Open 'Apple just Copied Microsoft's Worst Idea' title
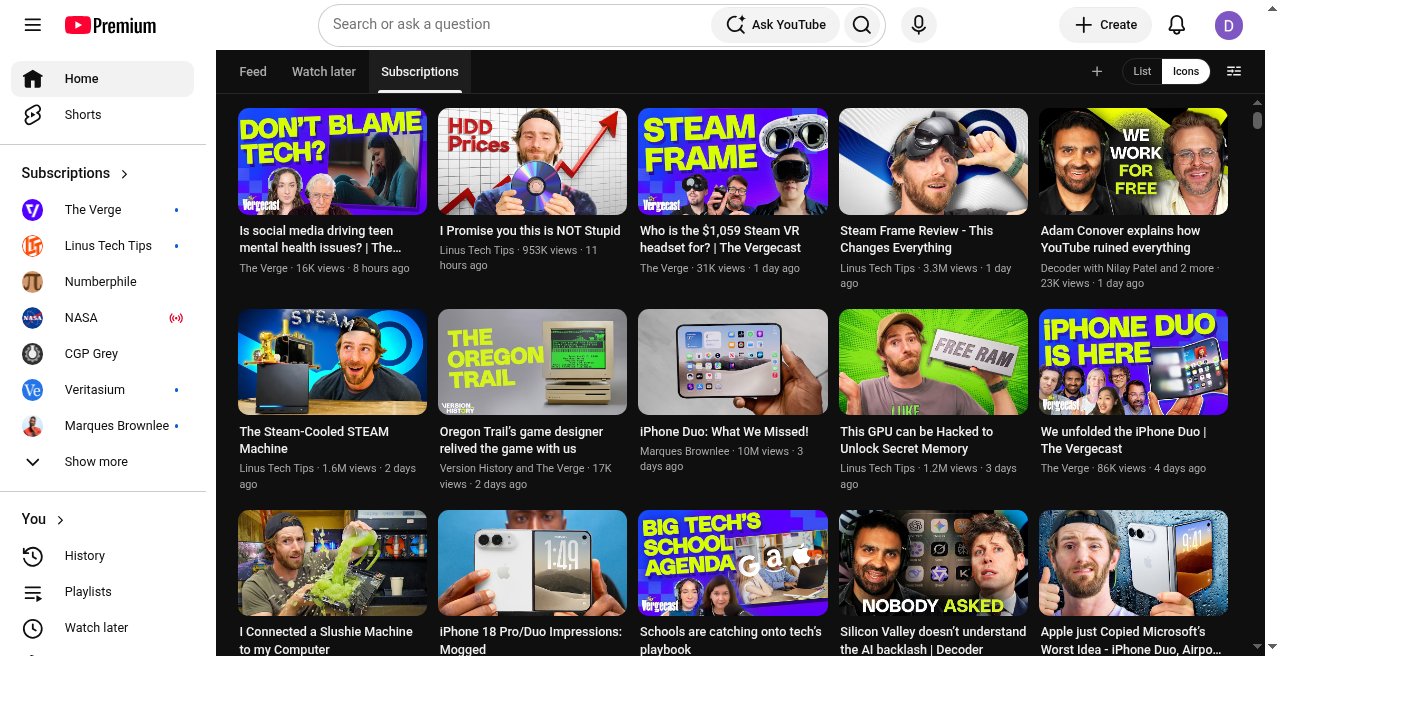This screenshot has width=1422, height=728. click(1131, 640)
